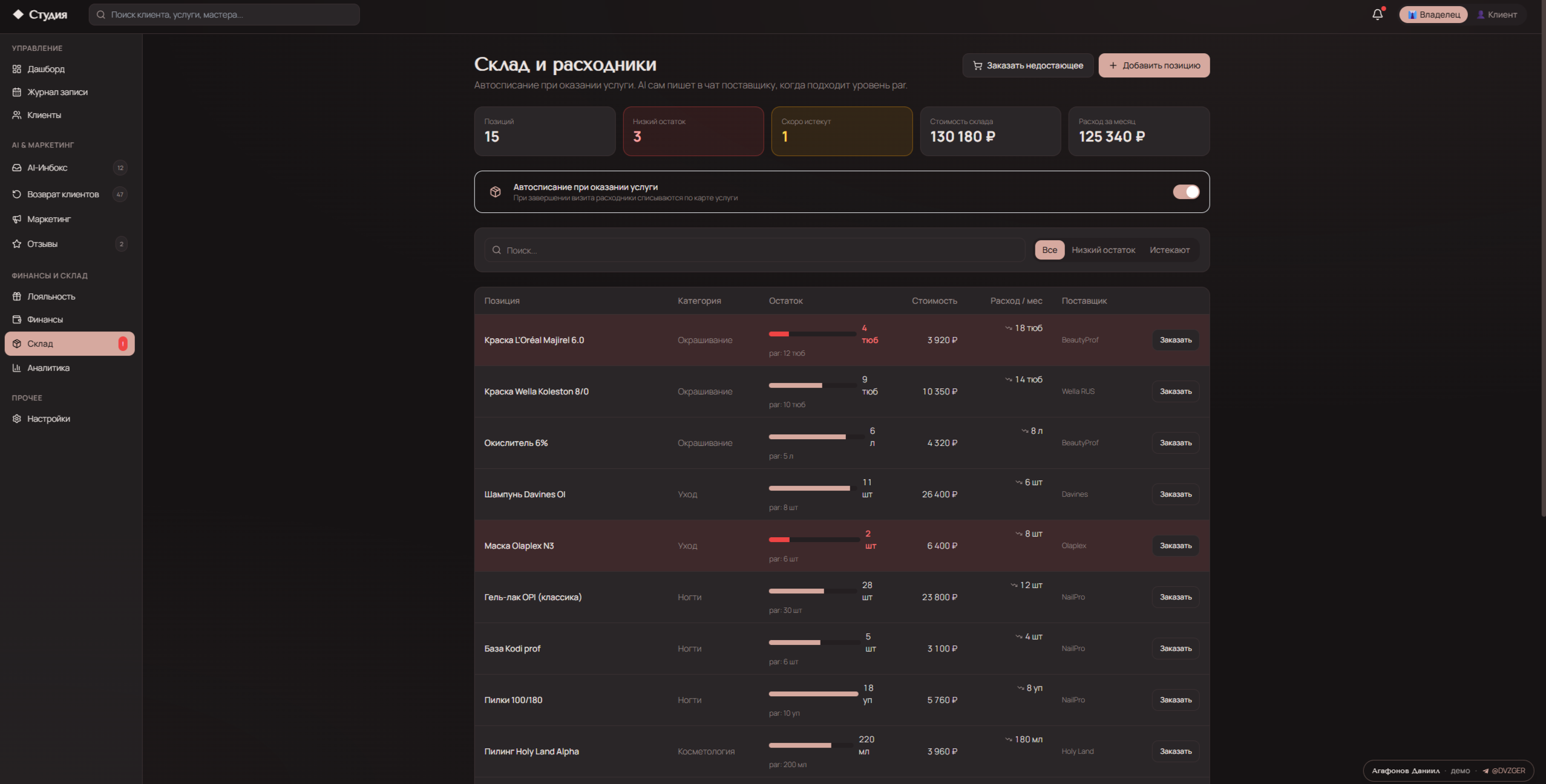Select База Kodi prof position

click(512, 648)
